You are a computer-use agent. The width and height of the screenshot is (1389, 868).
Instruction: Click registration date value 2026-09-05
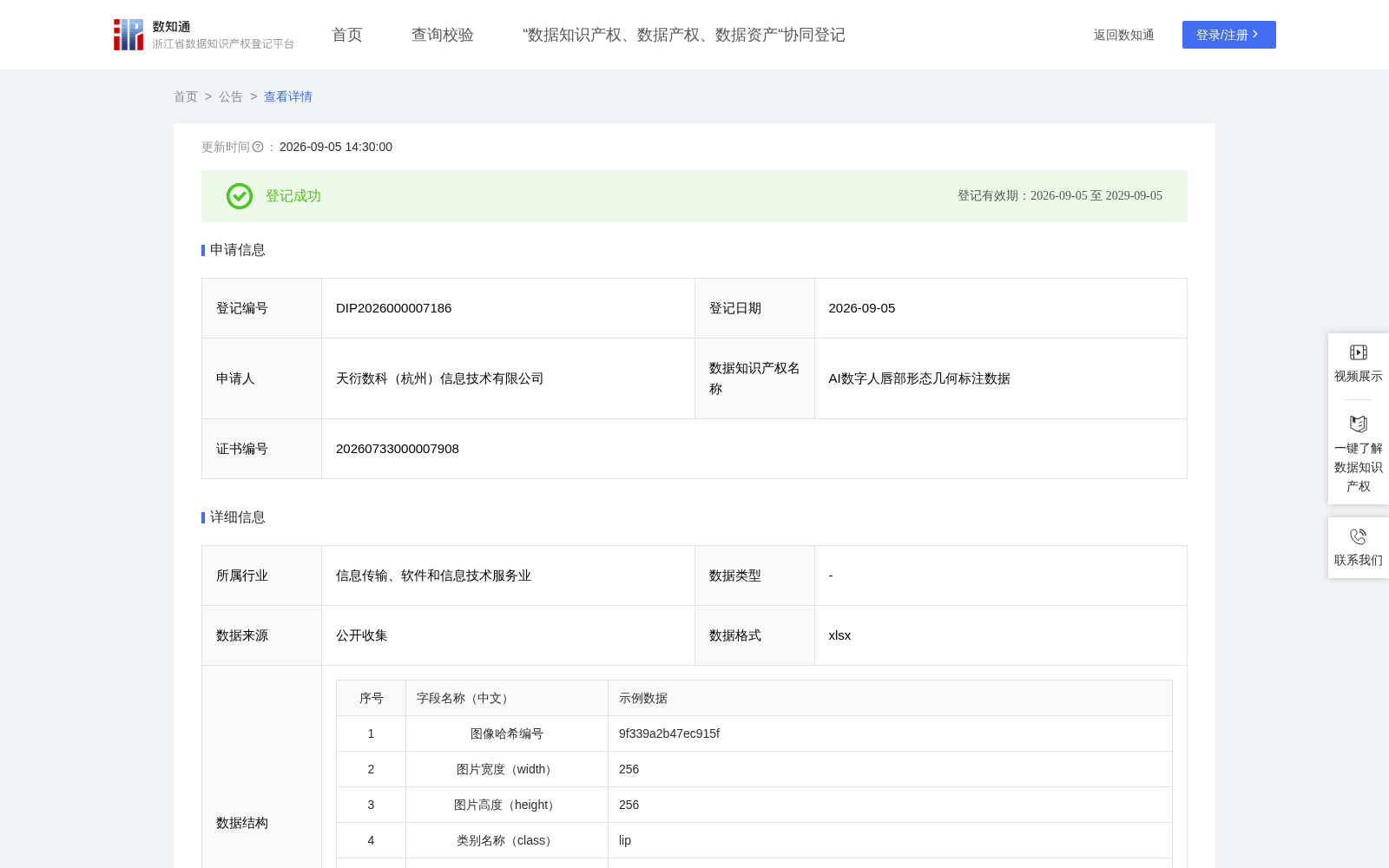(x=862, y=308)
